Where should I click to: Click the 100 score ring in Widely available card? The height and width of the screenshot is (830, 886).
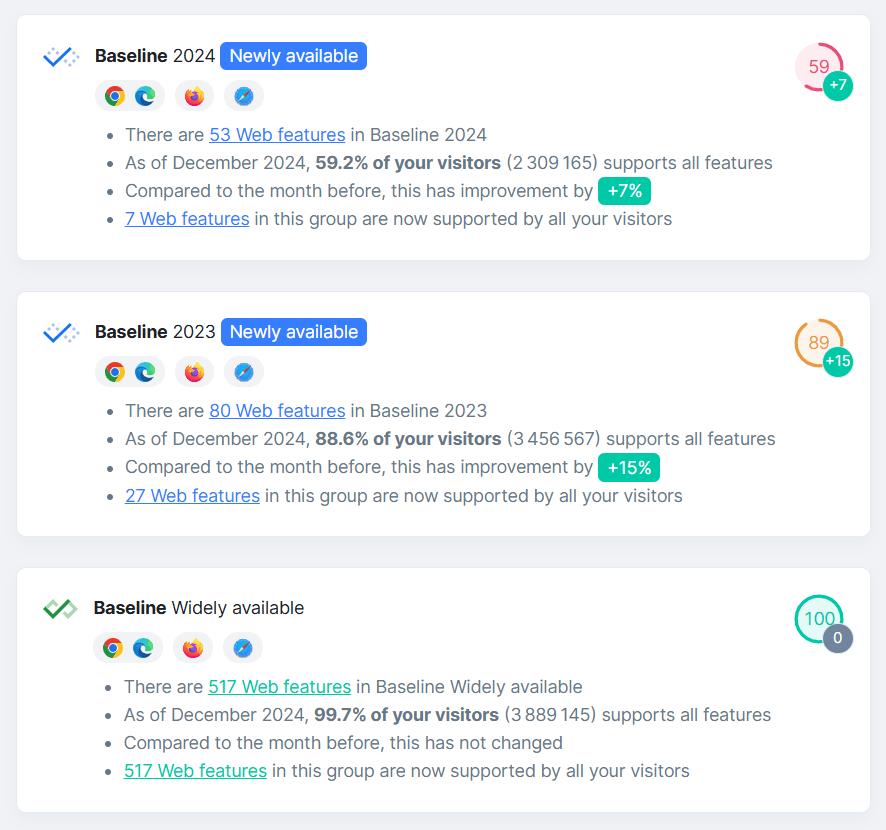coord(819,618)
